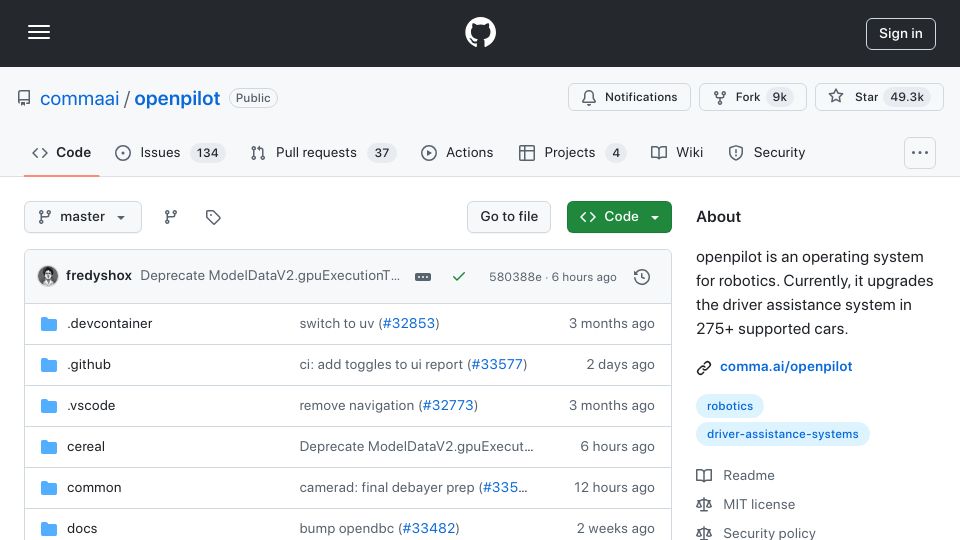Go to the GitHub homepage logo
Screen dimensions: 960x540
[x=480, y=32]
